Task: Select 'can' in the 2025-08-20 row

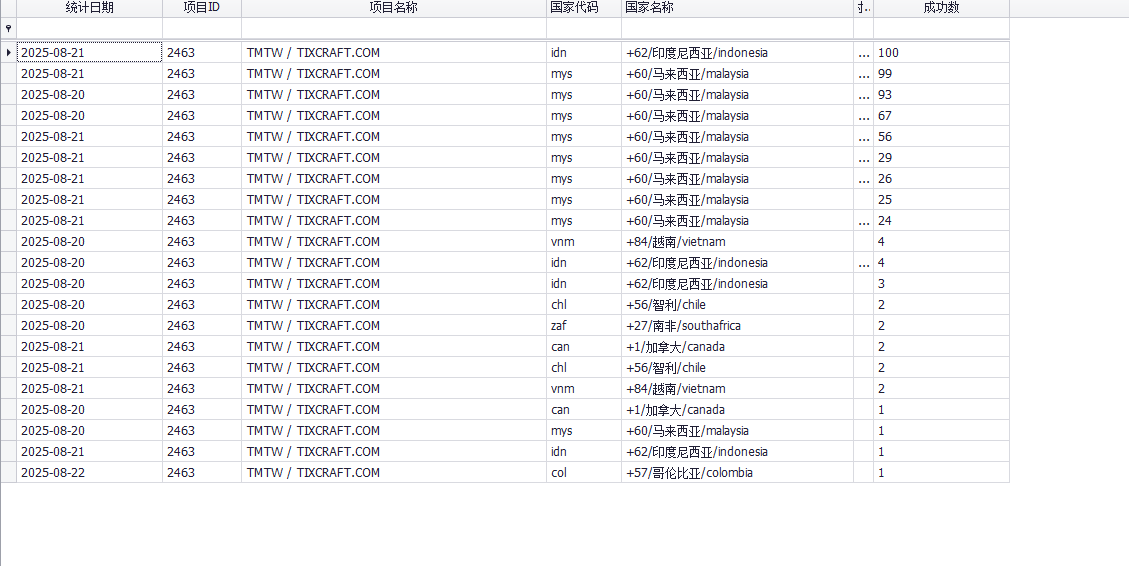Action: point(584,409)
